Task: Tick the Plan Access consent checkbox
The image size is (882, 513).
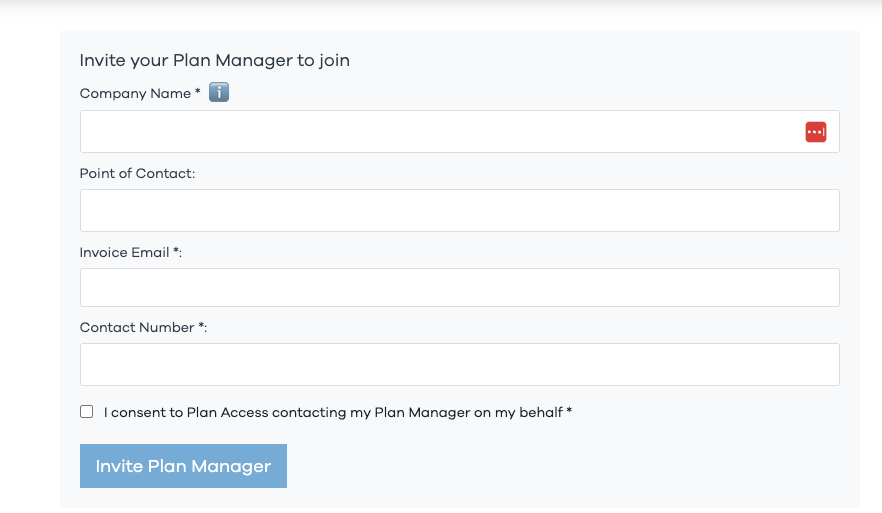Action: click(x=87, y=411)
